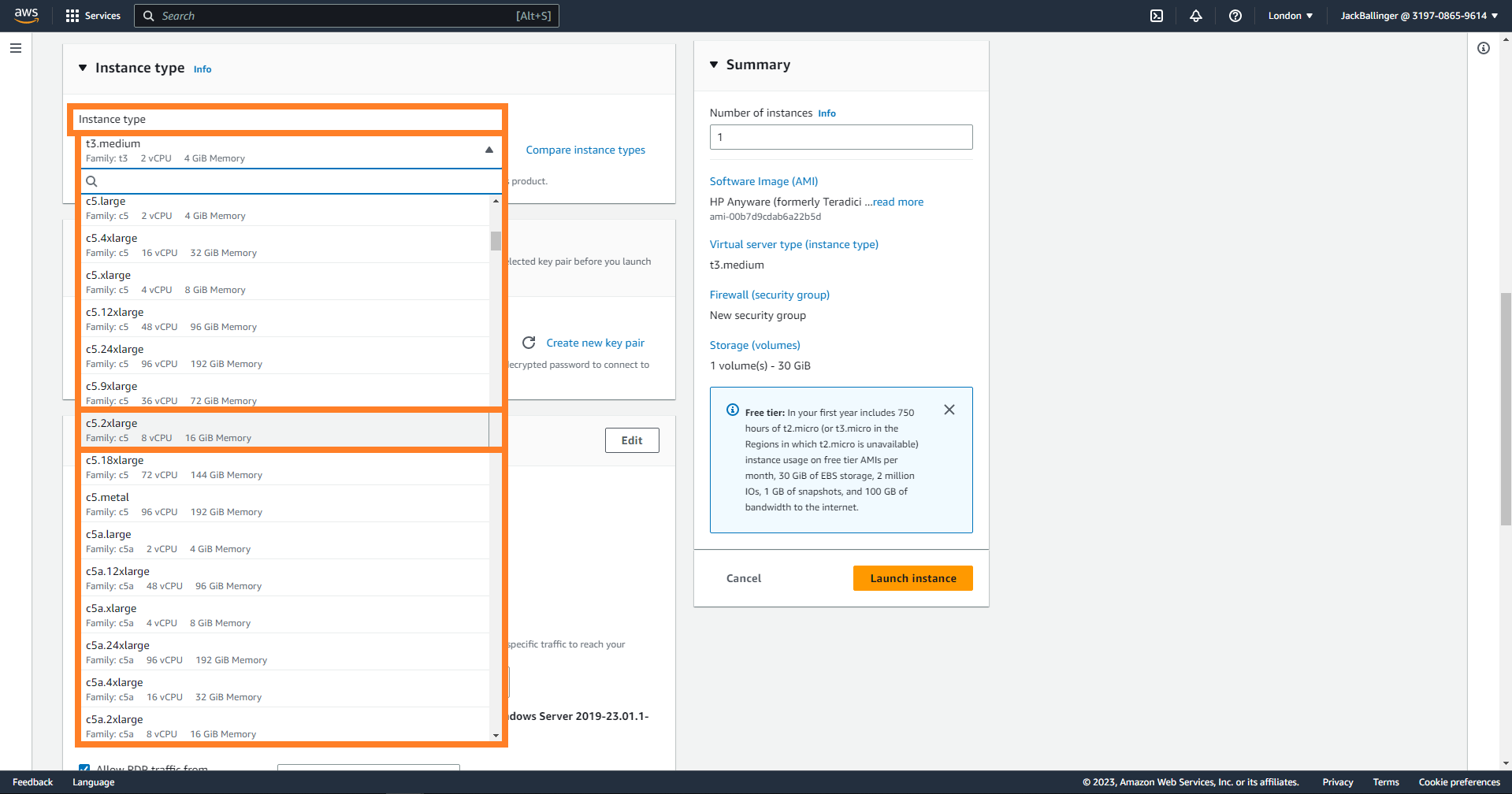Pick the c5.9xlarge entry
This screenshot has height=794, width=1512.
click(x=285, y=392)
